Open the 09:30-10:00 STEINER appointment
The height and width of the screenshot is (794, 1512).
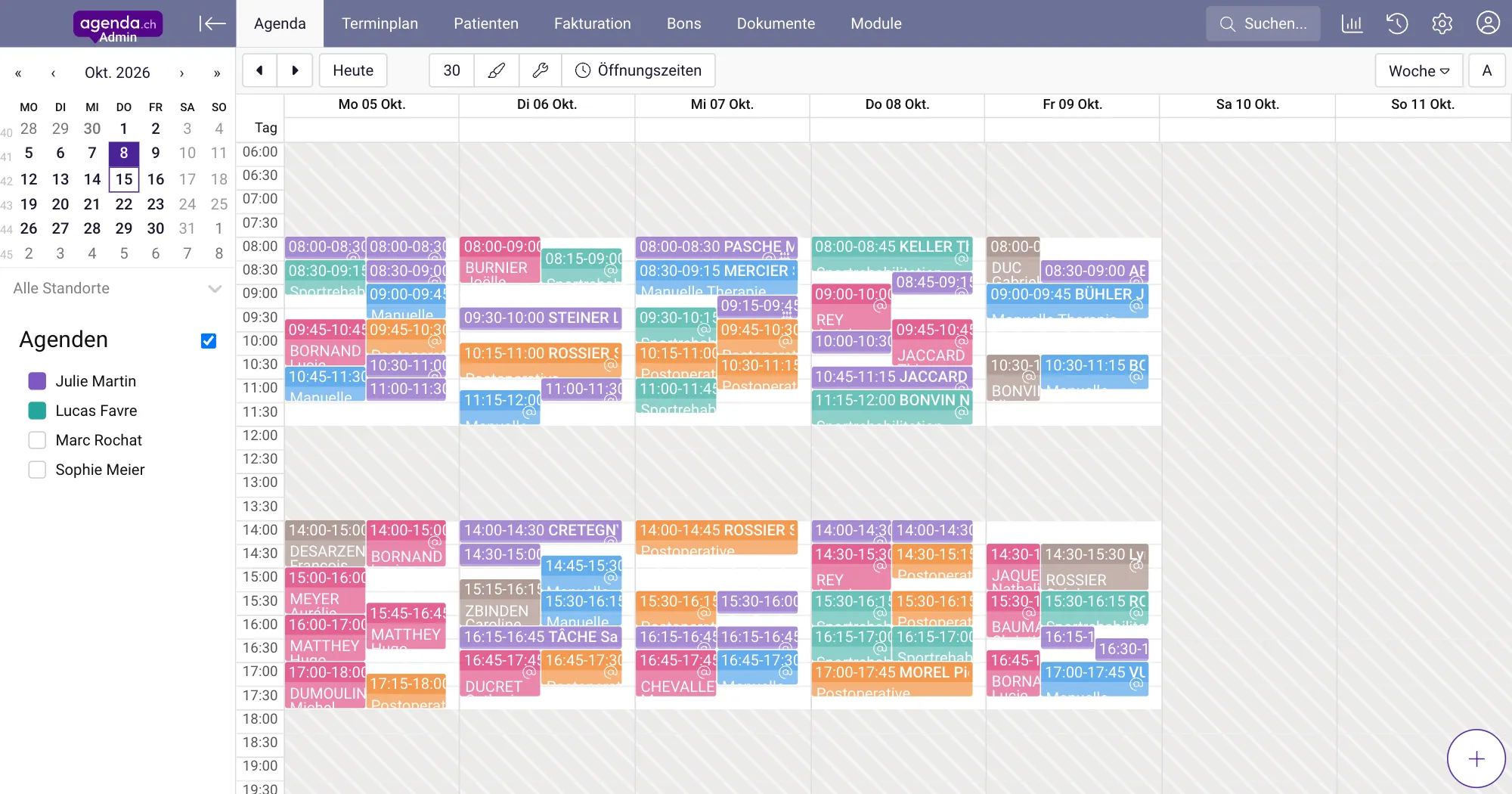pyautogui.click(x=541, y=318)
